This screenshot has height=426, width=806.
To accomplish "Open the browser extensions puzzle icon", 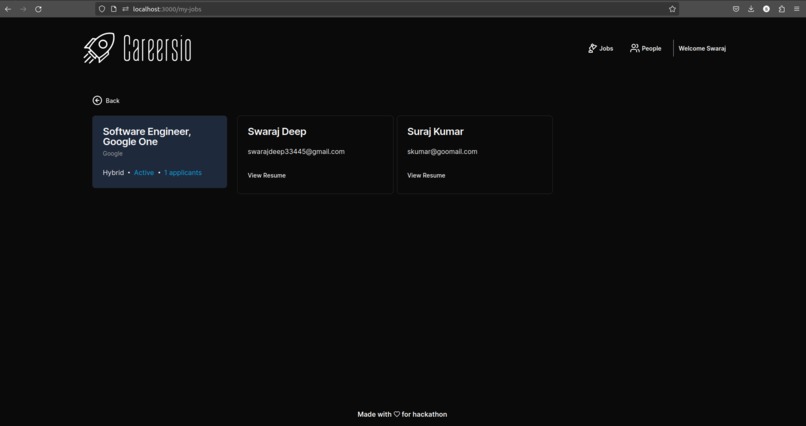I will pyautogui.click(x=782, y=9).
